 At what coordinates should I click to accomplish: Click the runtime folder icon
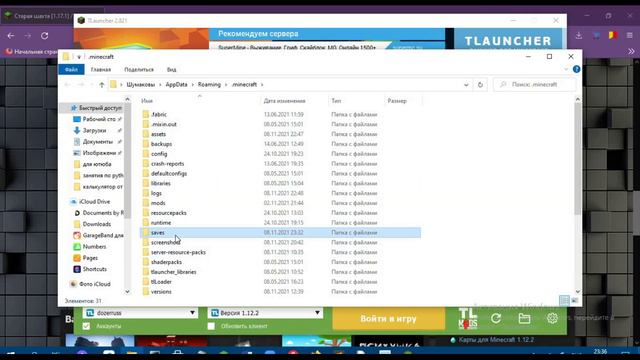[146, 222]
